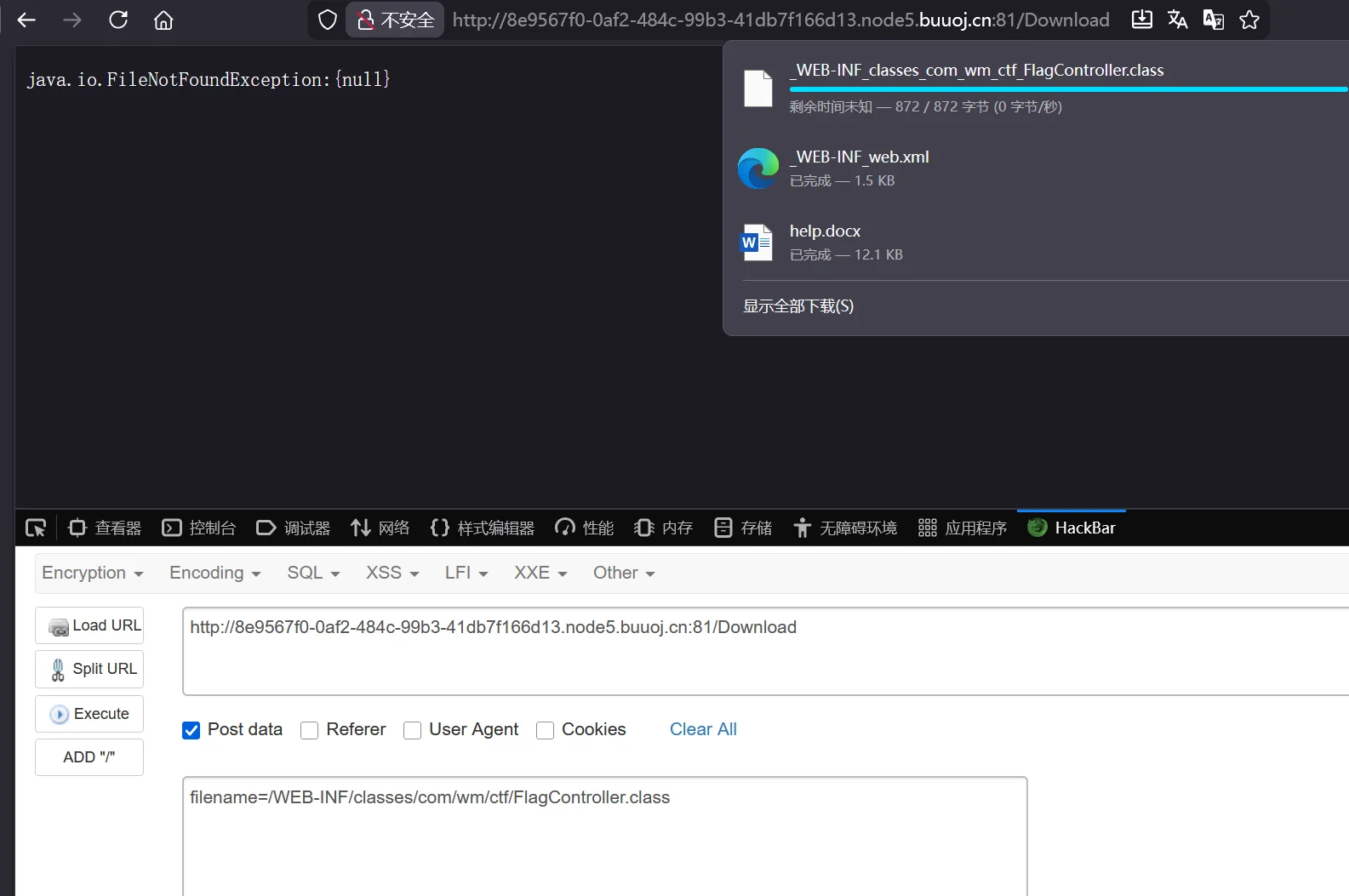Viewport: 1349px width, 896px height.
Task: Click the translate page icon
Action: pyautogui.click(x=1177, y=20)
